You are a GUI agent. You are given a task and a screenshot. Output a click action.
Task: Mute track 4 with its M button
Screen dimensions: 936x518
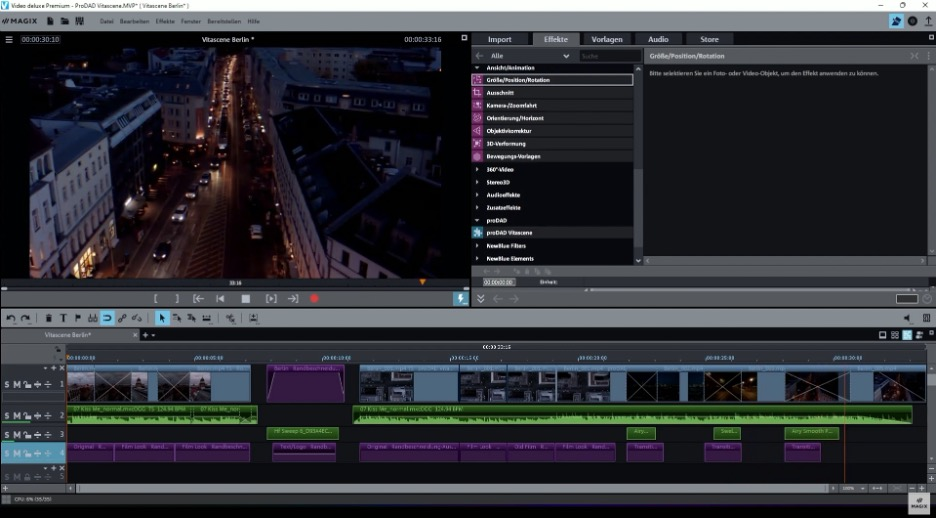tap(17, 454)
